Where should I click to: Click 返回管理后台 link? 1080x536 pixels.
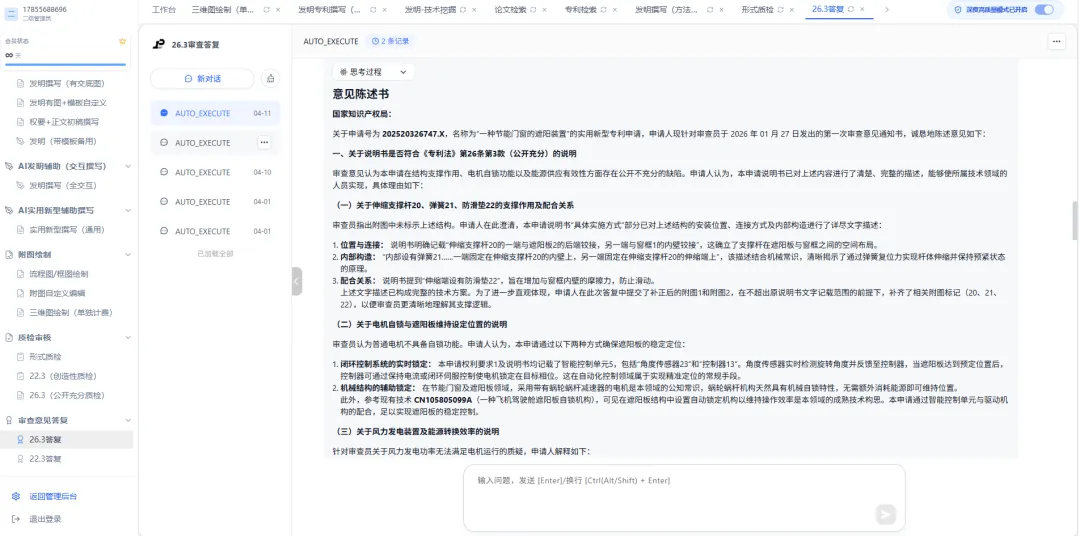click(53, 497)
